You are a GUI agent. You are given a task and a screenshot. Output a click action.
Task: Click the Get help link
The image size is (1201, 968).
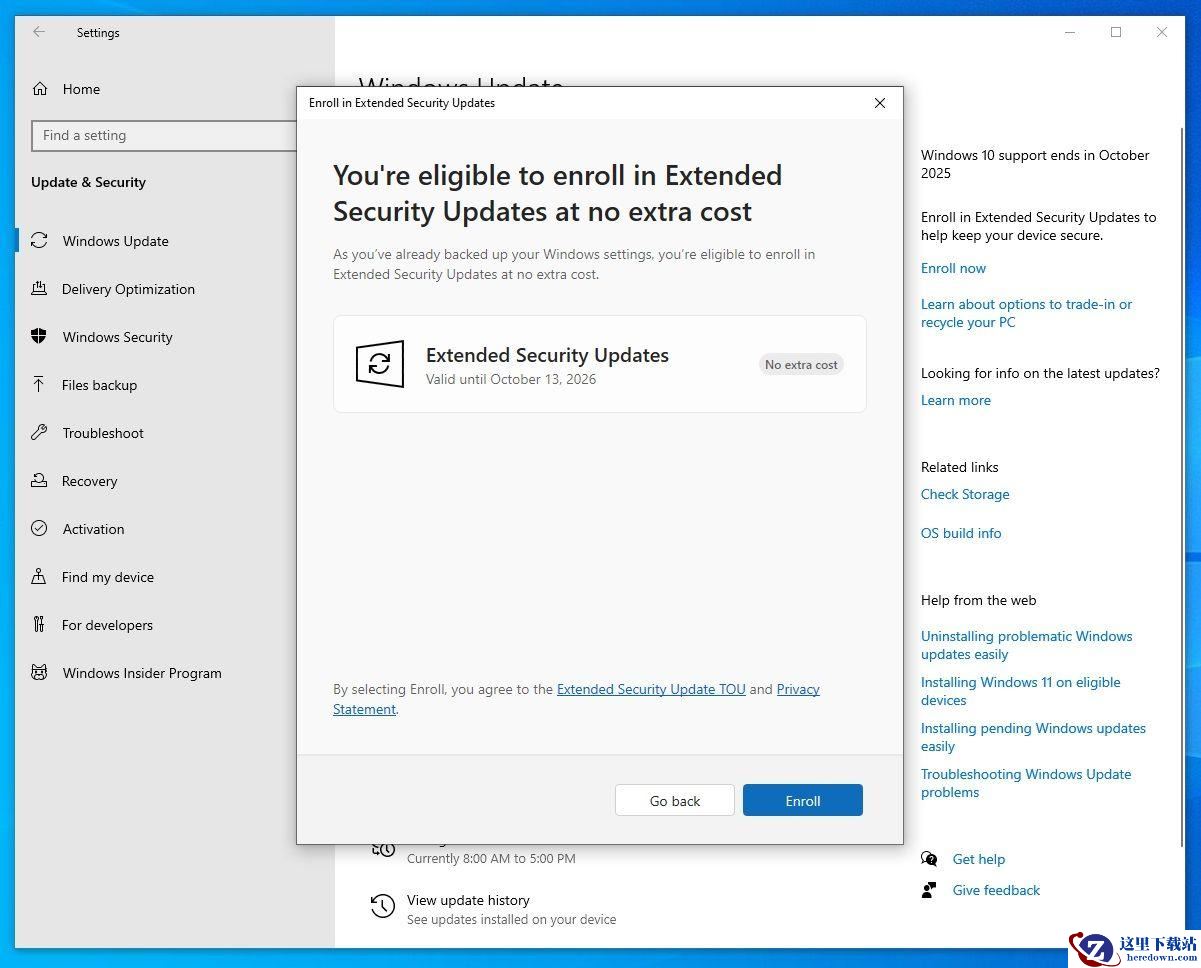tap(978, 859)
